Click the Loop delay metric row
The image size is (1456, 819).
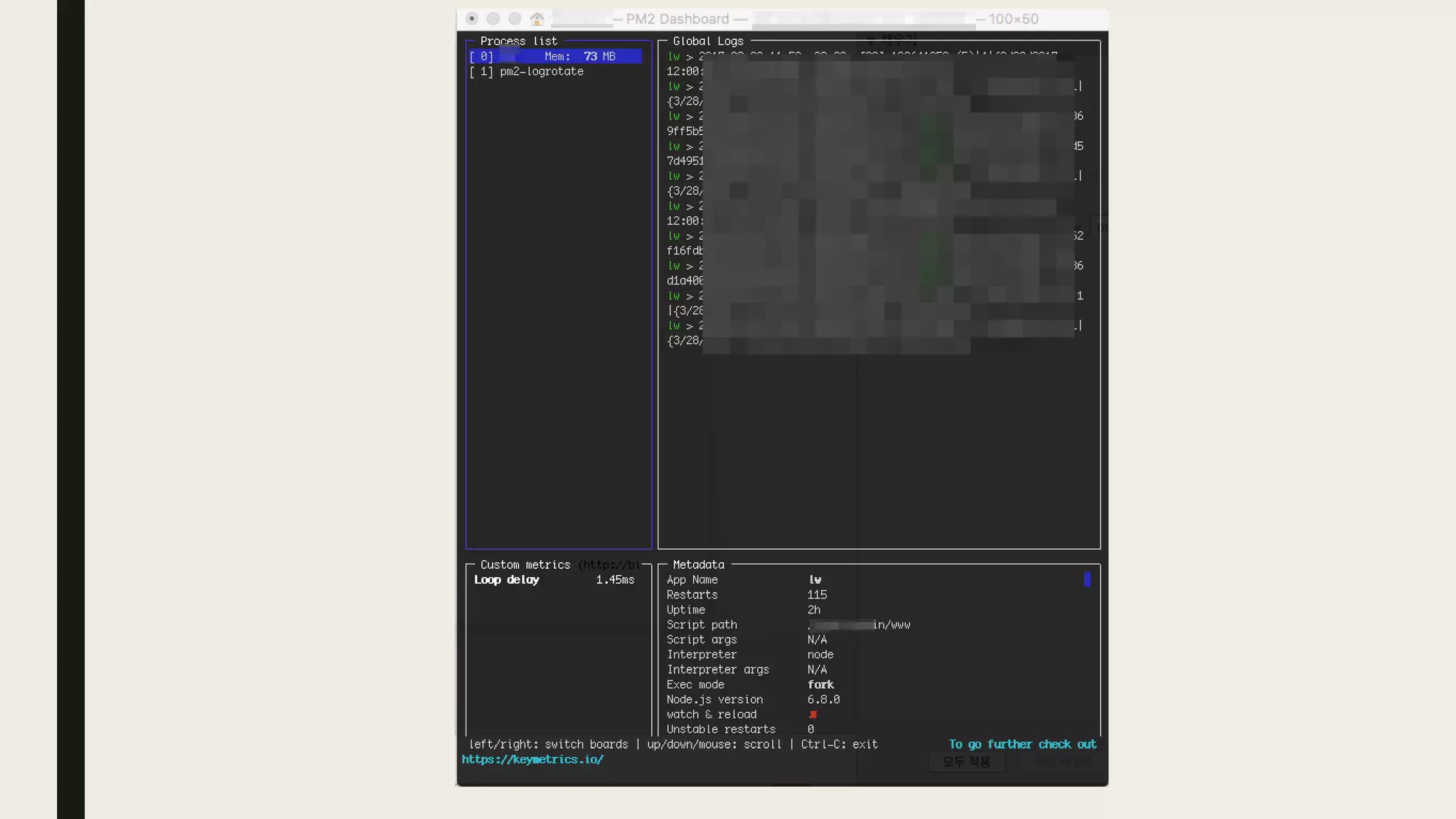[x=555, y=580]
